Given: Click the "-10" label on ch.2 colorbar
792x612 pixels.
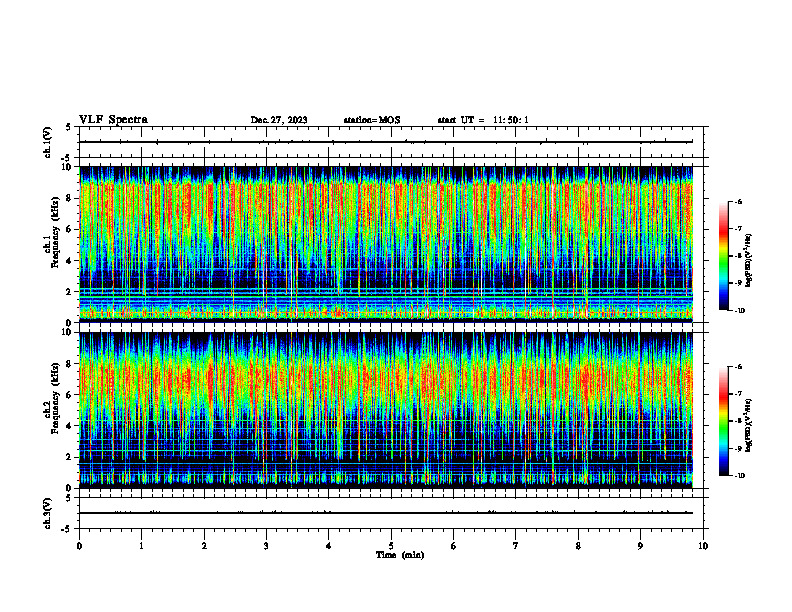Looking at the screenshot, I should [x=739, y=476].
